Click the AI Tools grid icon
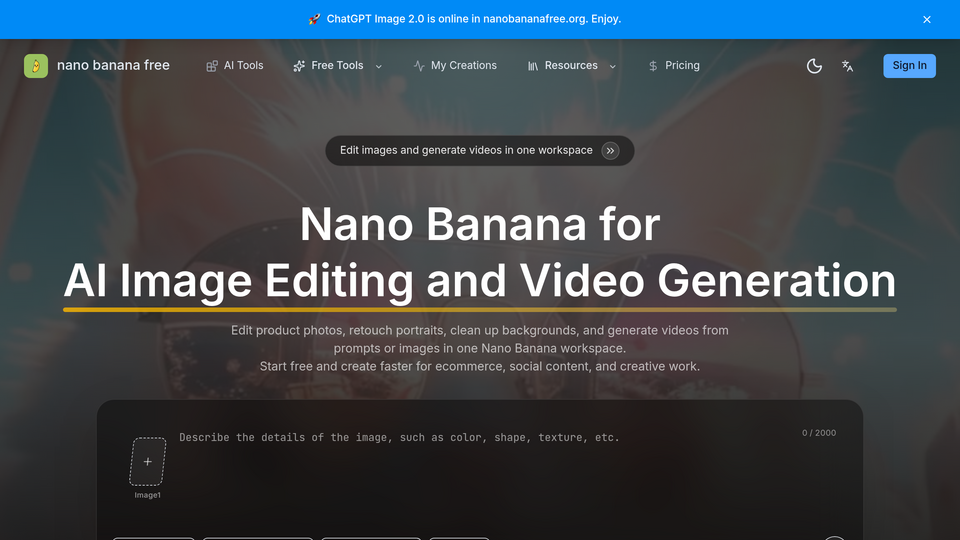Image resolution: width=960 pixels, height=540 pixels. click(x=212, y=66)
